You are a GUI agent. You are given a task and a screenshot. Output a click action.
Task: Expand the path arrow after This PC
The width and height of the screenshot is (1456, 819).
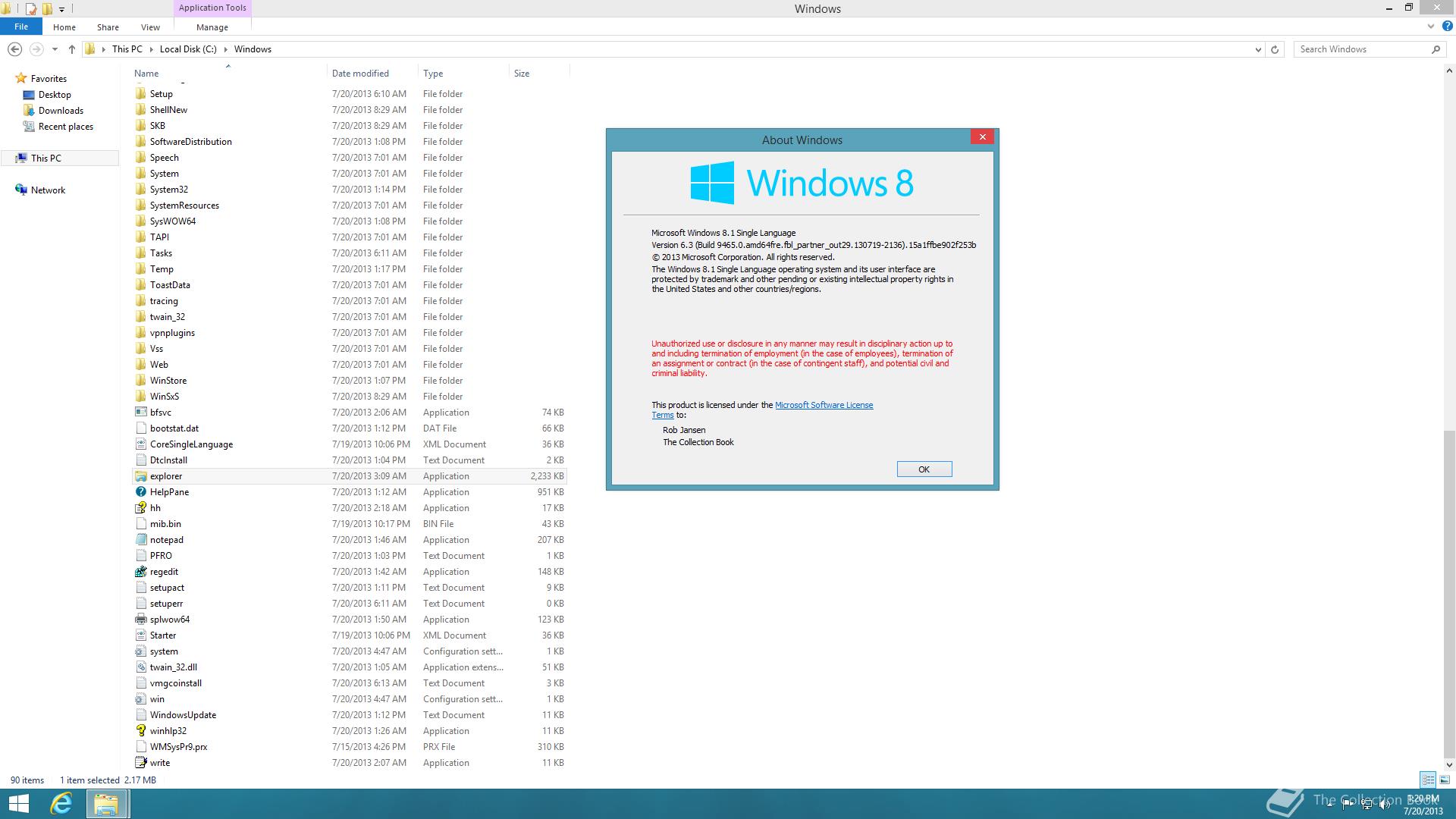[152, 49]
